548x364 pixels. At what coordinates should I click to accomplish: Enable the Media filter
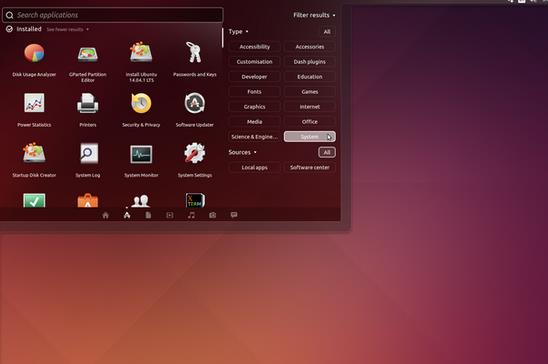[x=254, y=122]
